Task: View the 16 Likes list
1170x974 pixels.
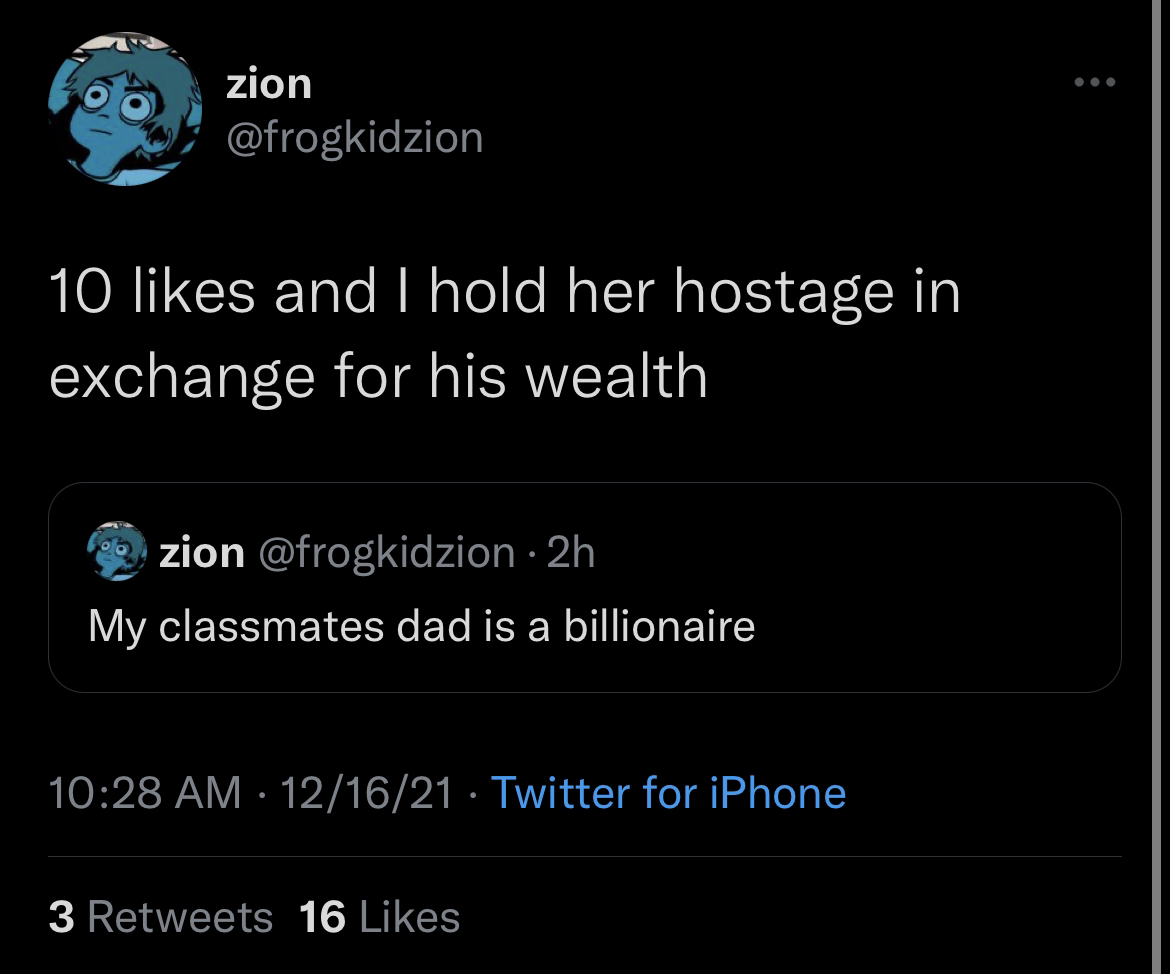Action: tap(379, 917)
